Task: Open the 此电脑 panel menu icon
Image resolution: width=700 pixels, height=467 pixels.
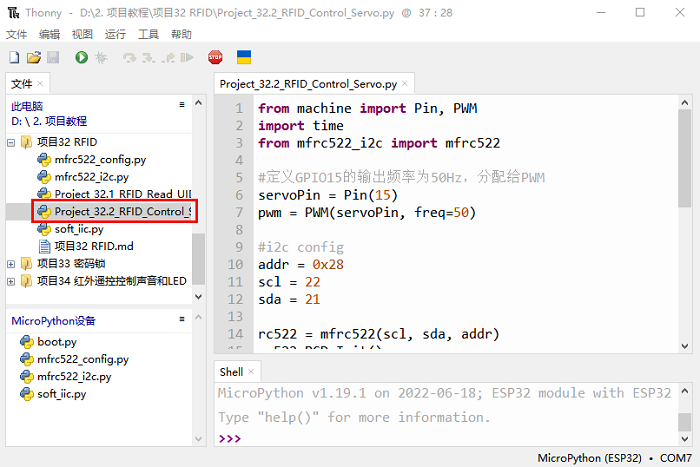Action: [181, 105]
